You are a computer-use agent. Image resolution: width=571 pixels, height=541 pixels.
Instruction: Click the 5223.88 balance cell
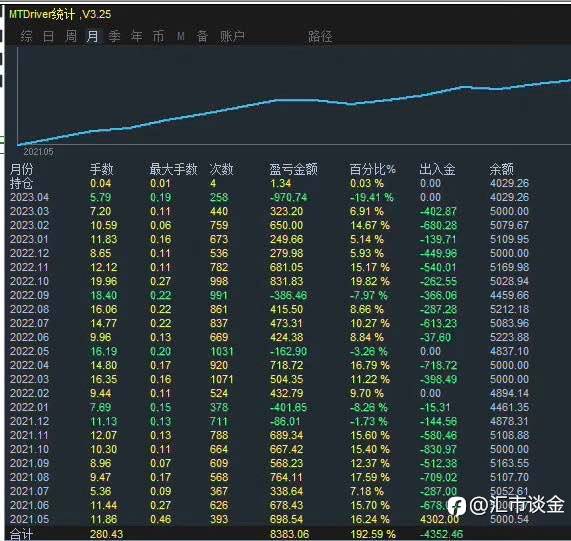pos(509,337)
